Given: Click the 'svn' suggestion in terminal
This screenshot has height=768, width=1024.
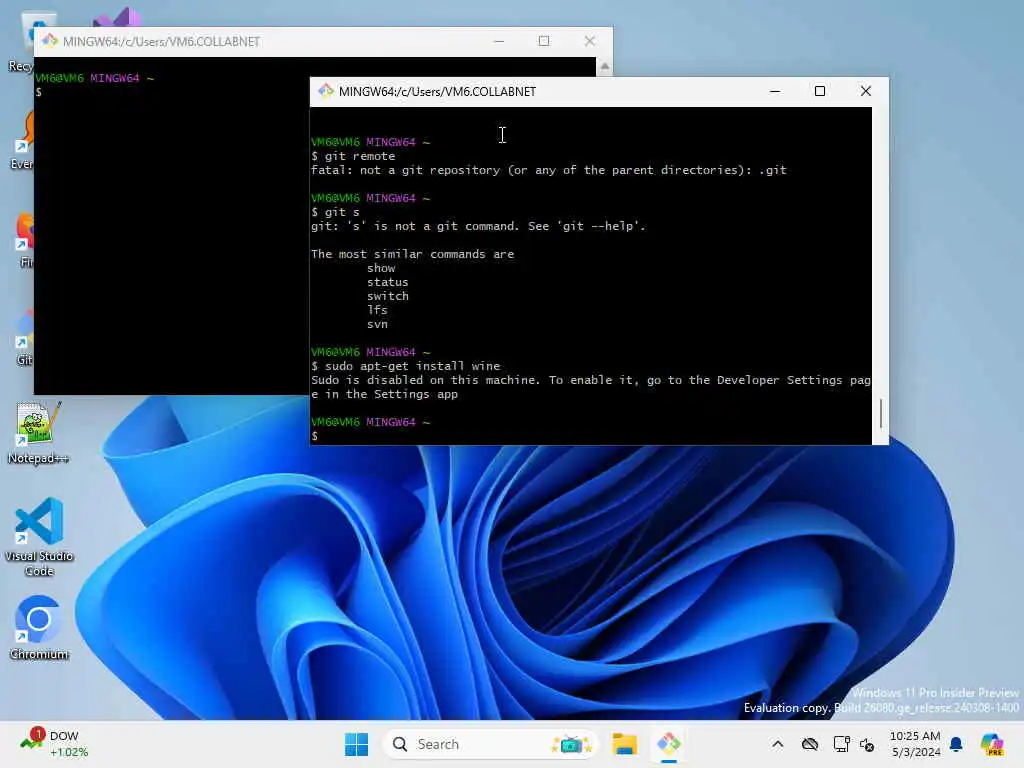Looking at the screenshot, I should [x=377, y=324].
